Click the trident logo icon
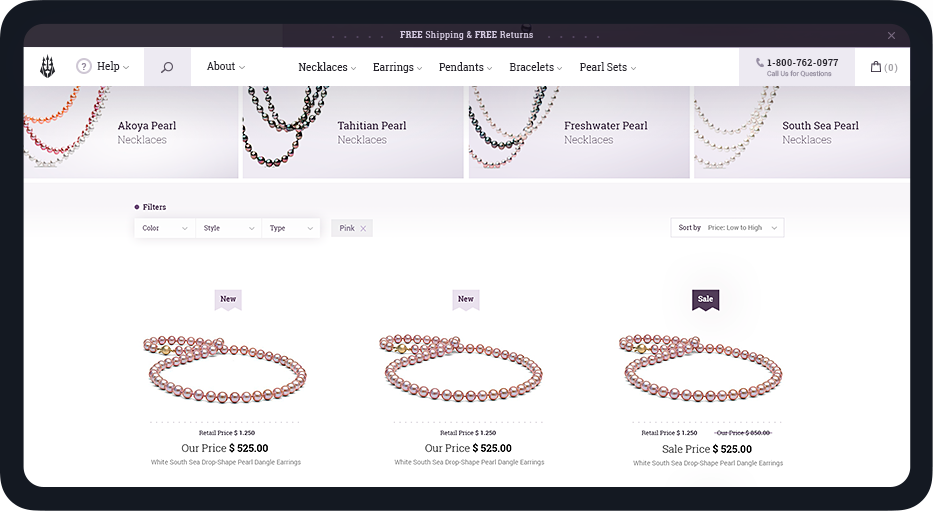Viewport: 933px width, 511px height. (x=48, y=67)
